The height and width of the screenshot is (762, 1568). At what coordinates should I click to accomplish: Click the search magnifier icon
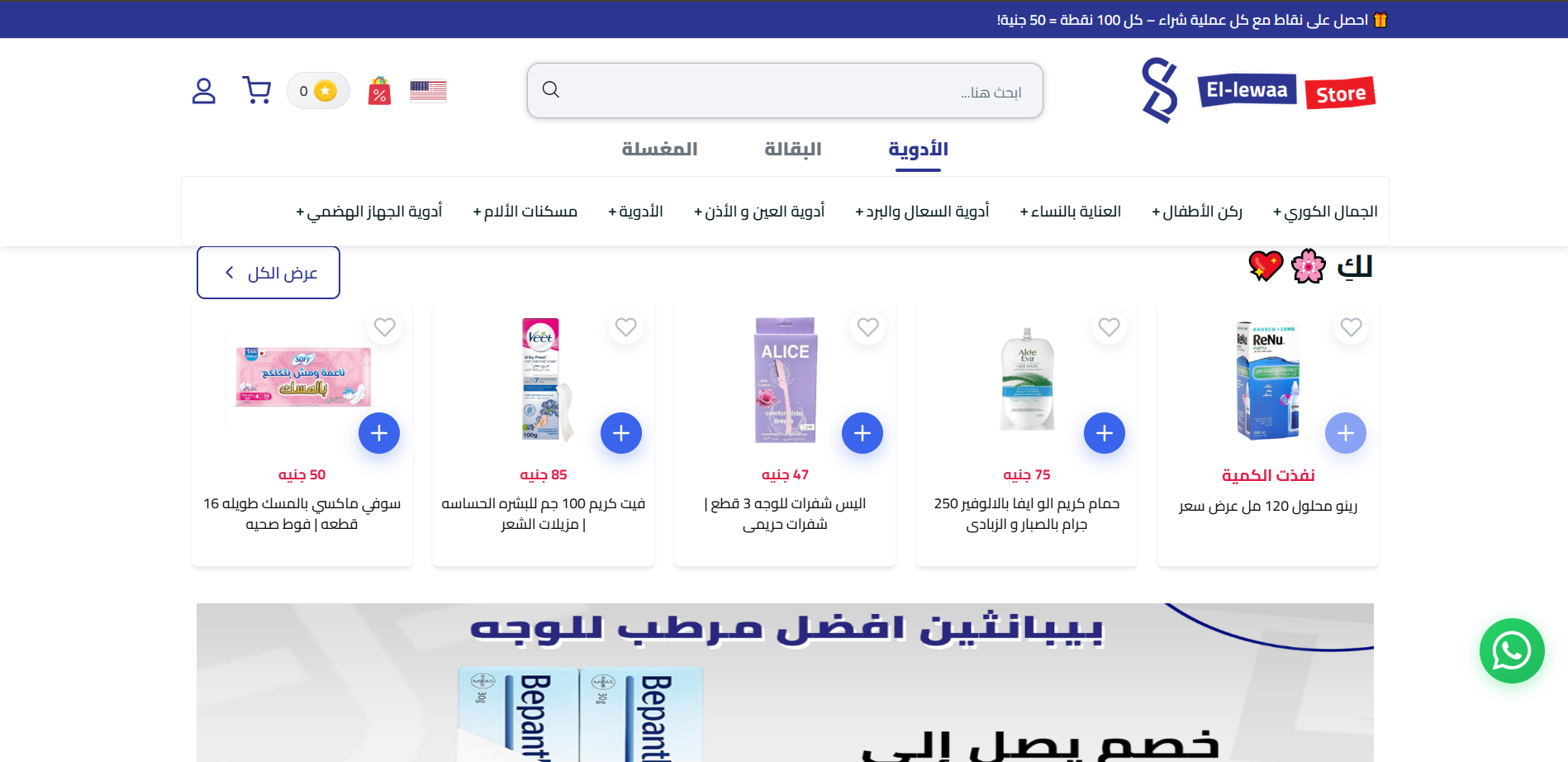551,89
